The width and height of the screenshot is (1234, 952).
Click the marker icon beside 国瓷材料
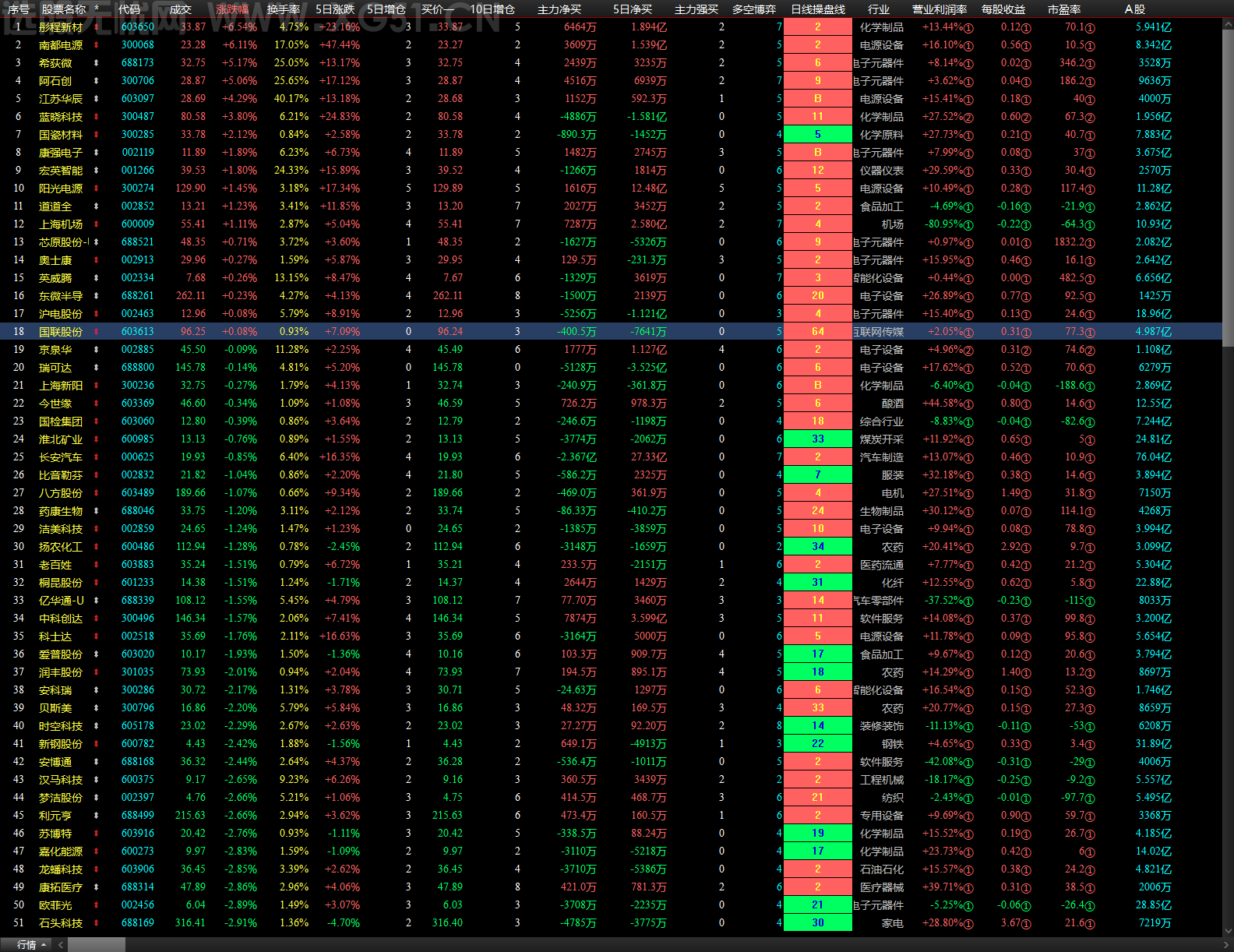[x=97, y=135]
